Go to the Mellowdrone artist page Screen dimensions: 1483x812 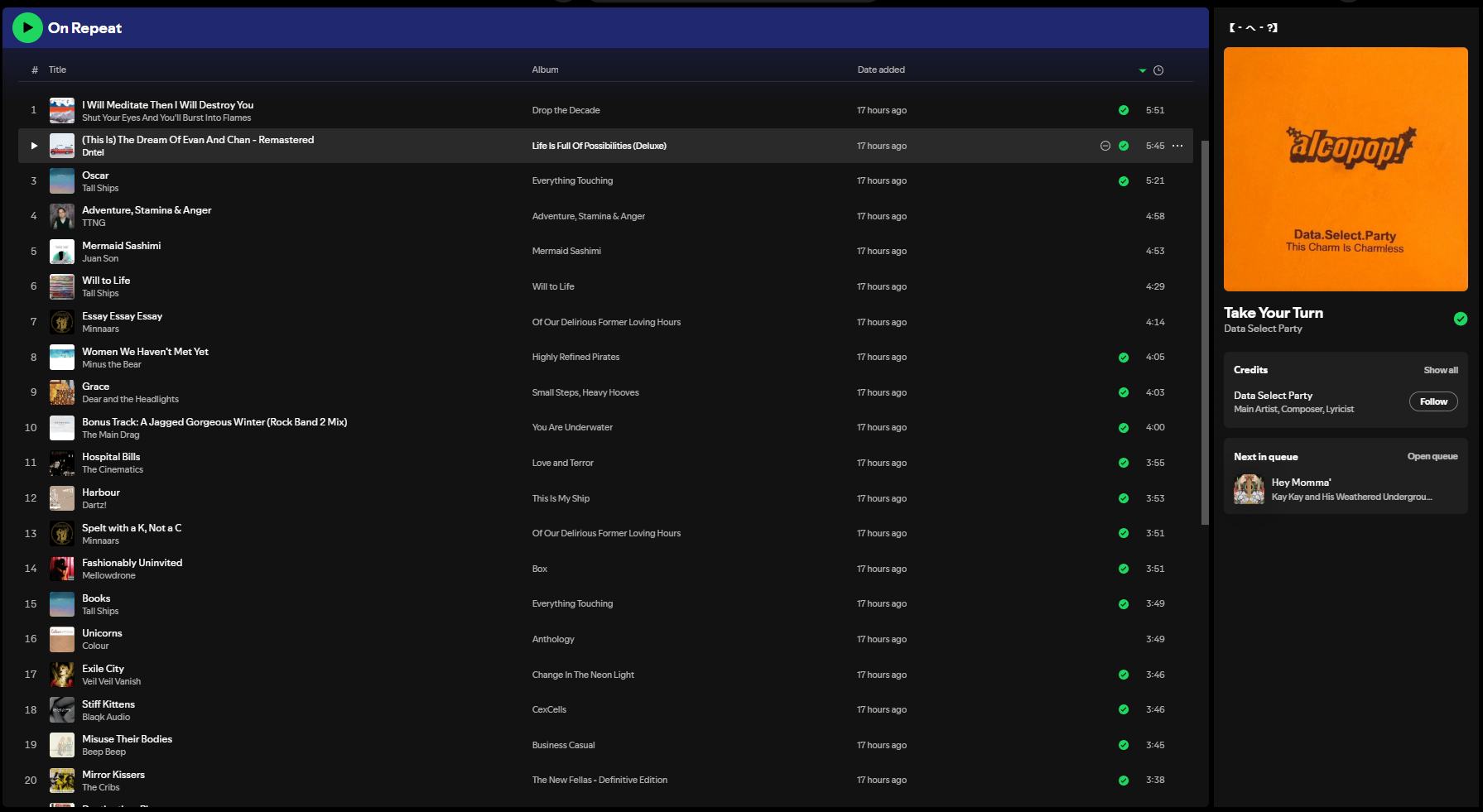108,576
